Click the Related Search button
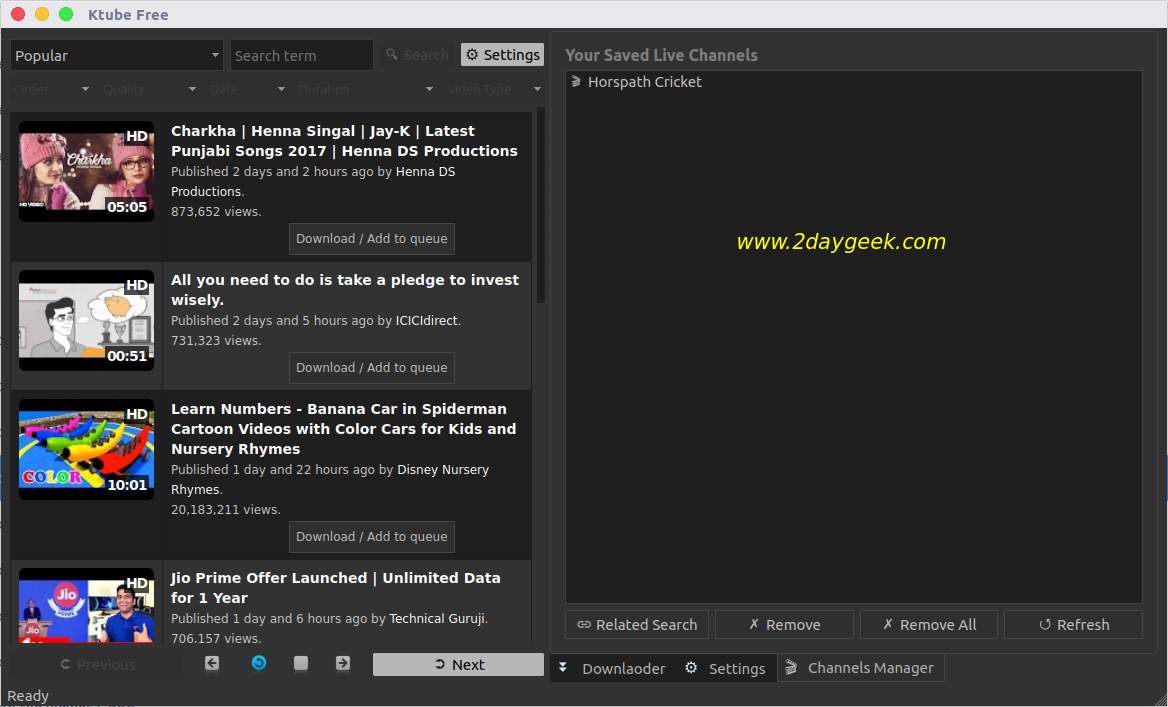The width and height of the screenshot is (1168, 707). coord(637,624)
